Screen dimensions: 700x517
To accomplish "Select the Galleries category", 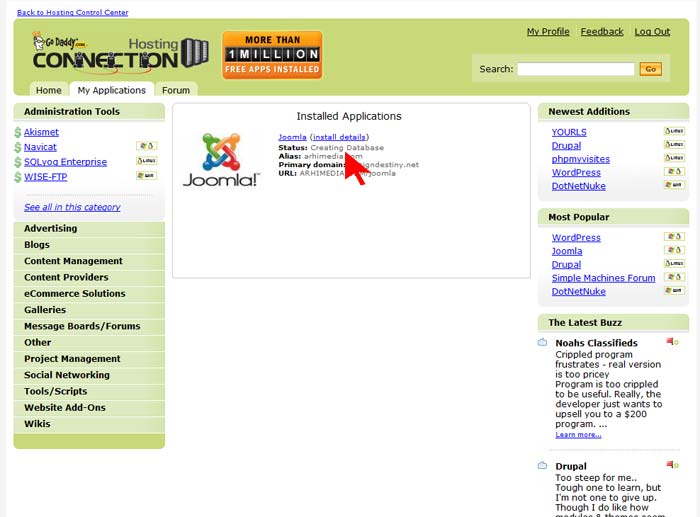I will pos(89,310).
